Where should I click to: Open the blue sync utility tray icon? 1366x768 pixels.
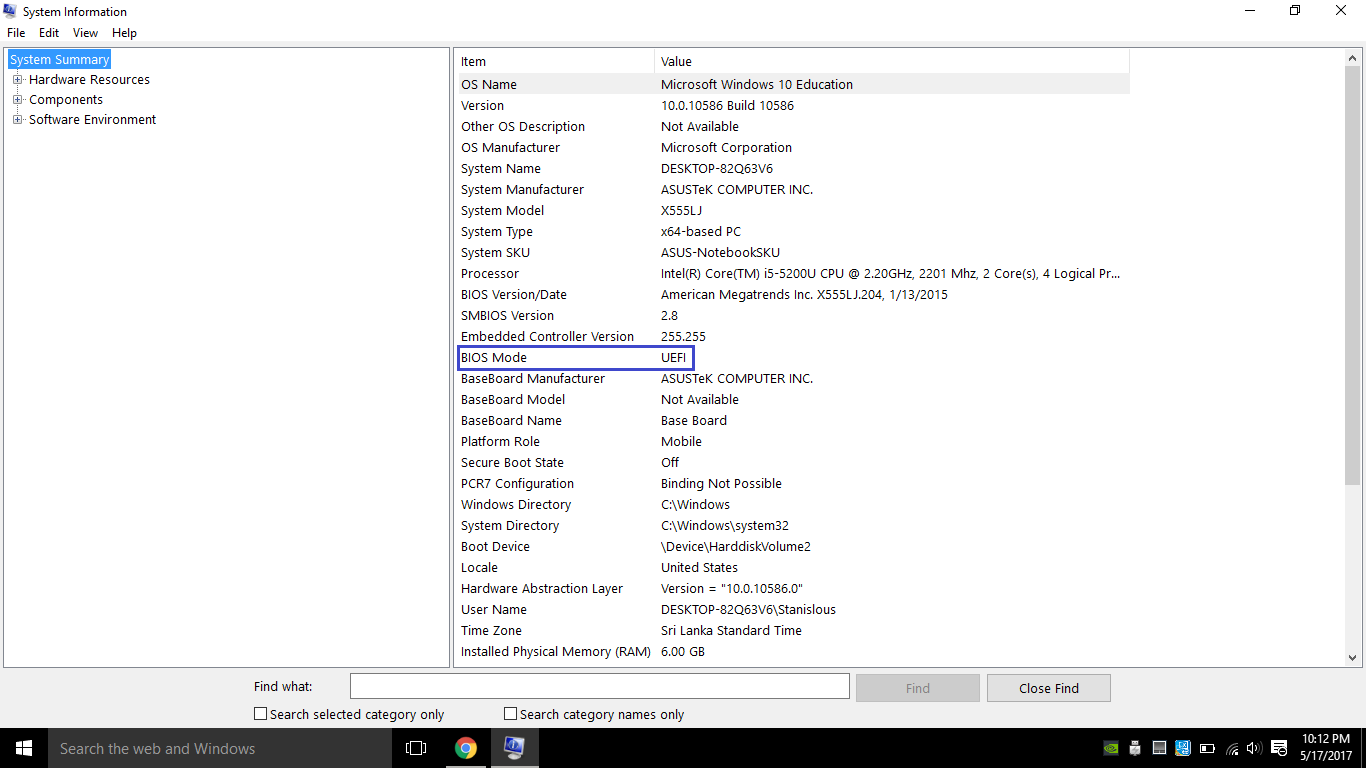tap(1183, 748)
